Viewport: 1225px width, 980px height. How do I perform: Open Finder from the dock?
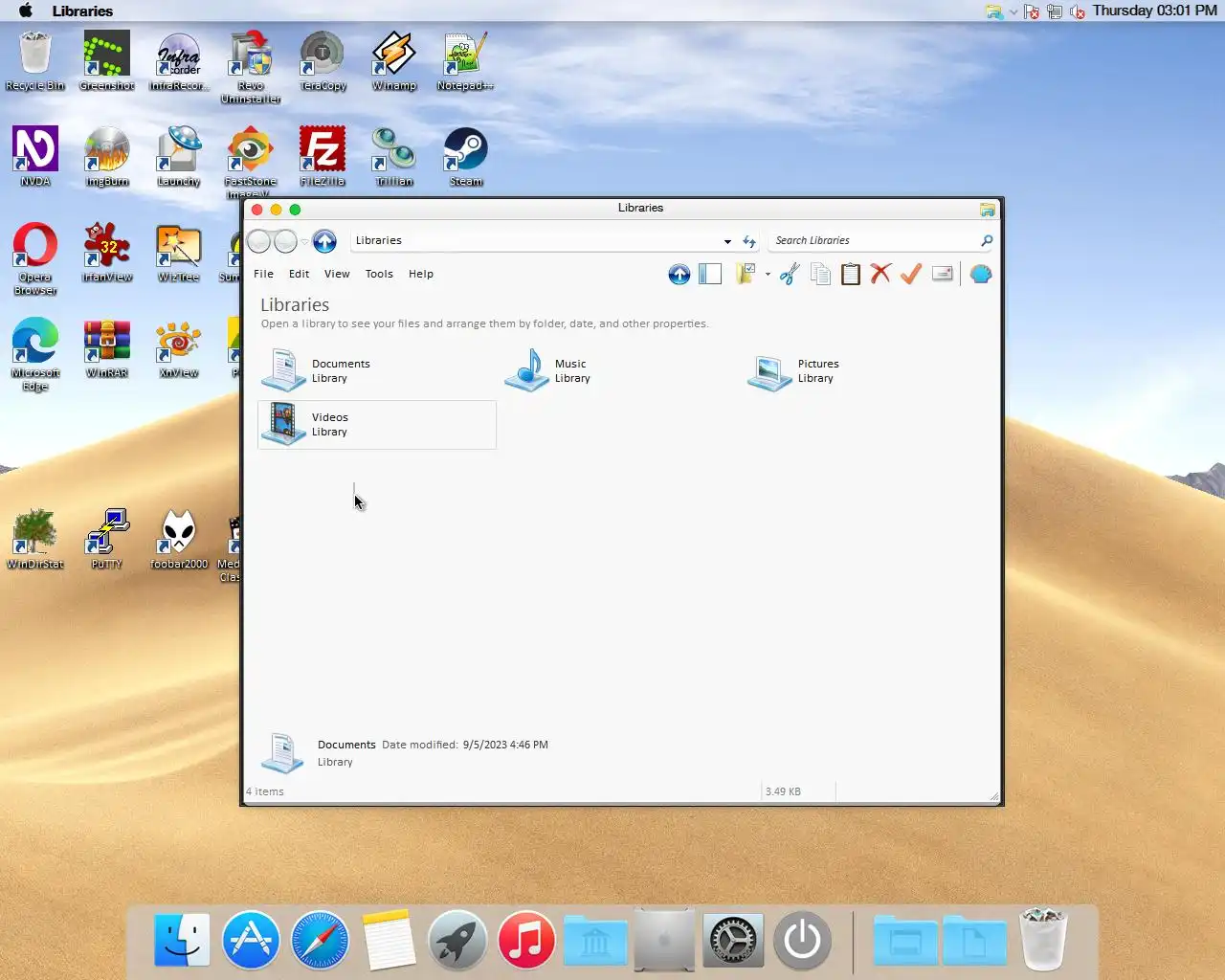[x=182, y=940]
